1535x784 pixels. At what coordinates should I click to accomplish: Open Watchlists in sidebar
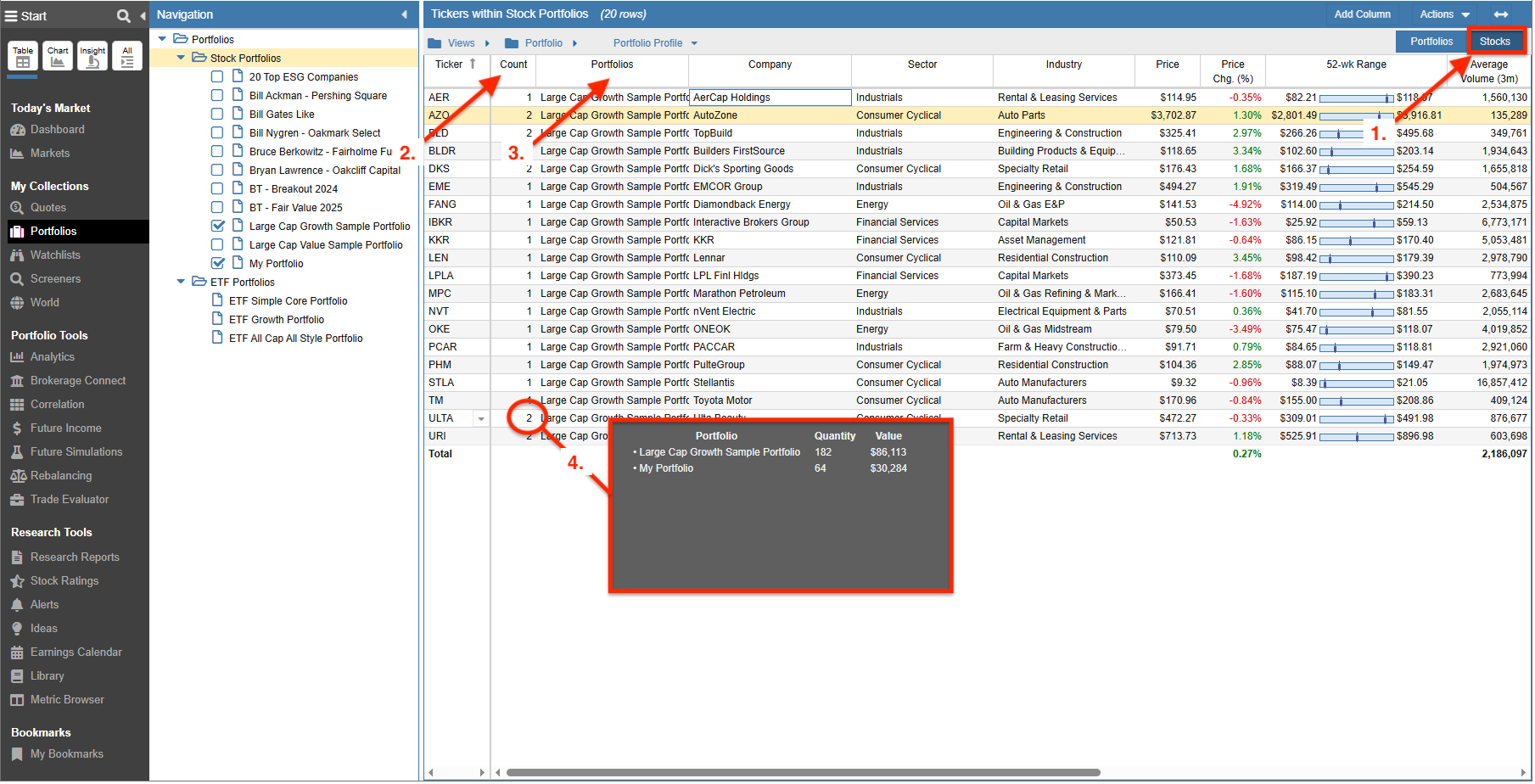pos(55,255)
